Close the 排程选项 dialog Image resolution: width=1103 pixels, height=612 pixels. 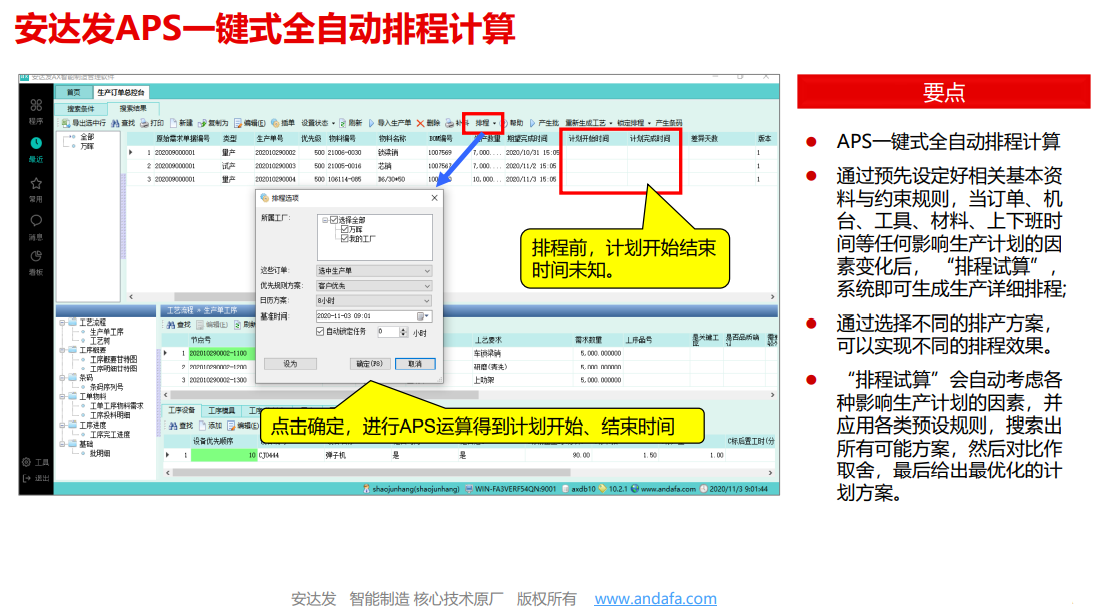[435, 198]
